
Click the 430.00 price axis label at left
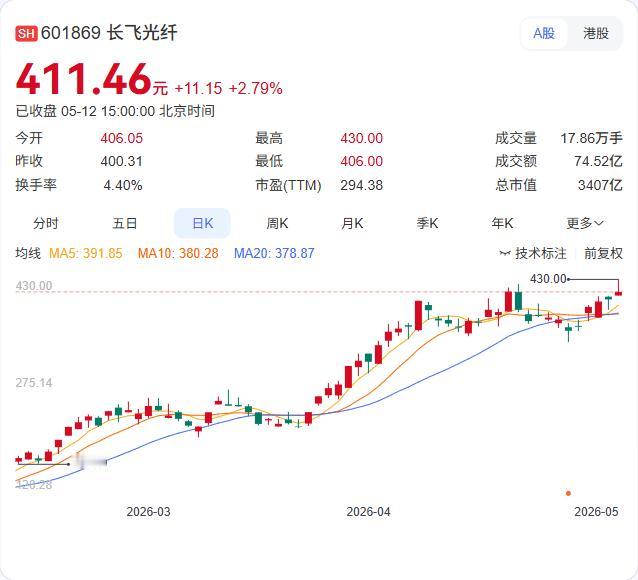point(34,286)
